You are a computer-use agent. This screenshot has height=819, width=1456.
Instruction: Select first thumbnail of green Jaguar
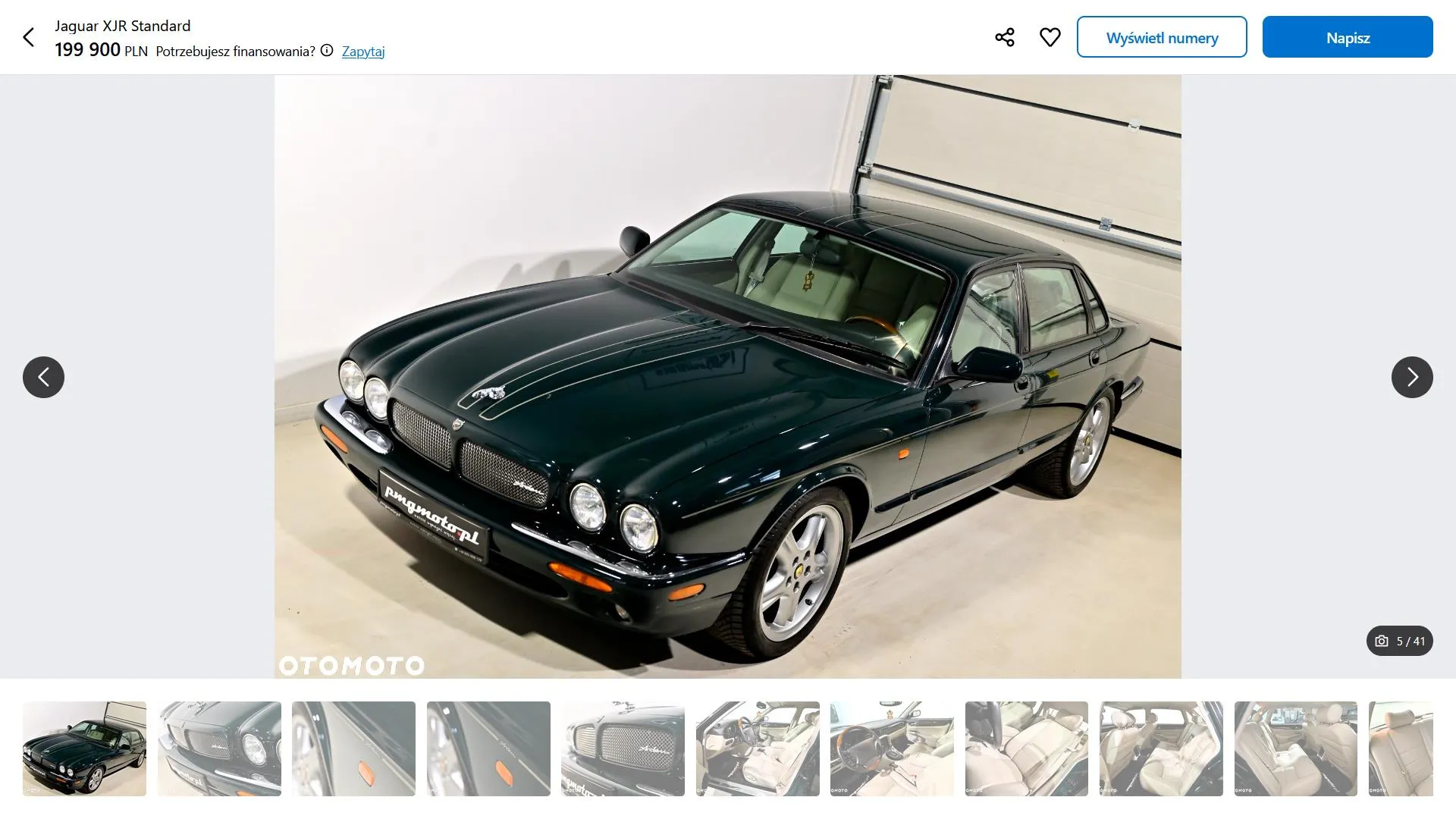(84, 748)
